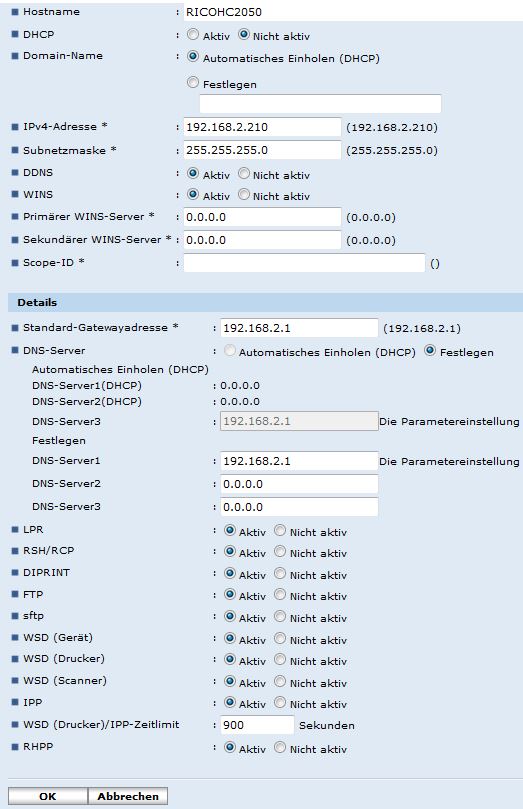Click the Subnetzmaske input field
523x809 pixels.
[262, 150]
